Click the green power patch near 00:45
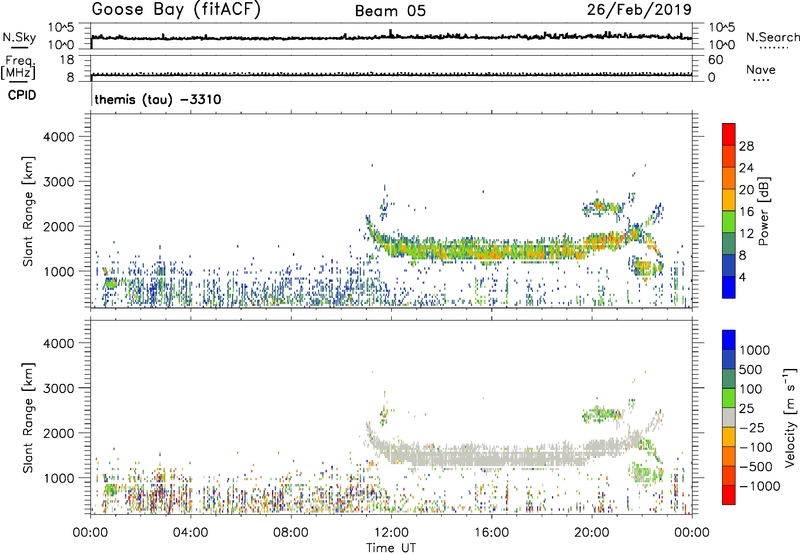Image resolution: width=800 pixels, height=554 pixels. pos(110,283)
